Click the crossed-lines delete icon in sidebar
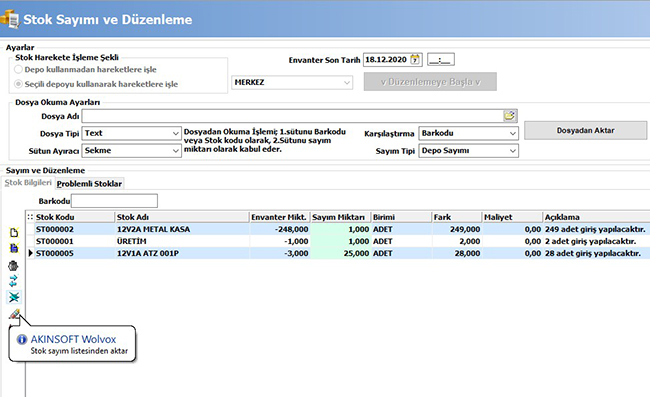Image resolution: width=650 pixels, height=397 pixels. [x=14, y=297]
